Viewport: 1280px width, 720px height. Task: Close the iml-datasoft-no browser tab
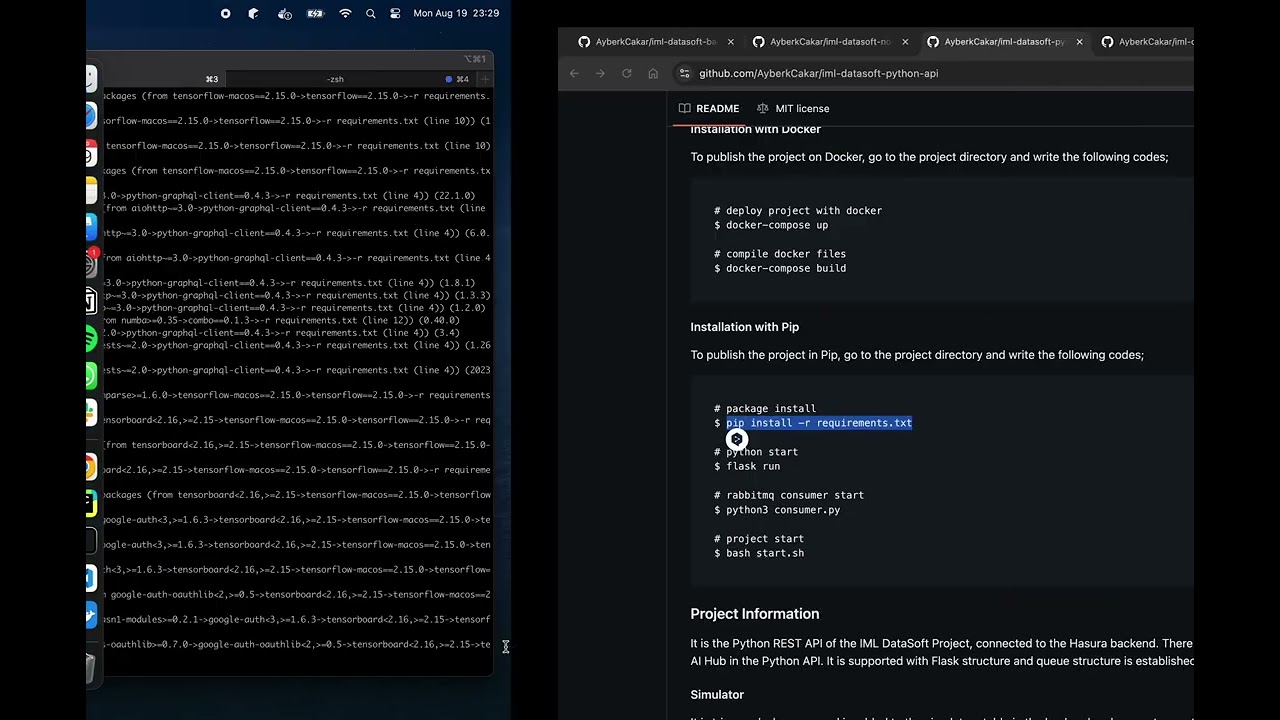(x=905, y=42)
